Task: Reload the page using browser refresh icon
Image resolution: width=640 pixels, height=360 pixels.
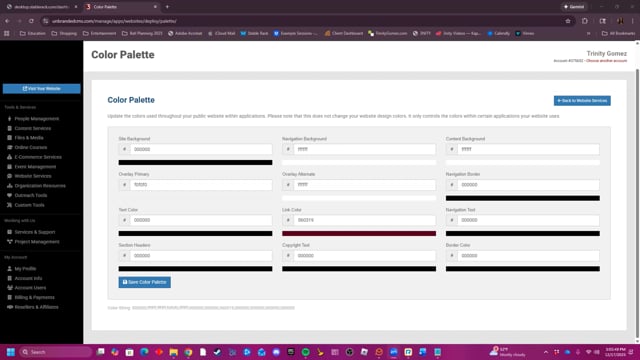Action: (x=31, y=21)
